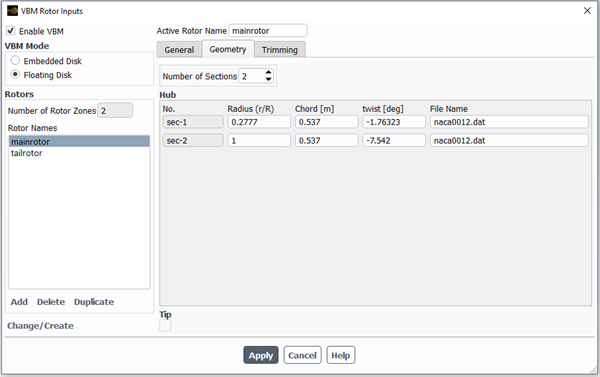Viewport: 600px width, 377px height.
Task: Select the Embedded Disk mode
Action: [x=15, y=60]
